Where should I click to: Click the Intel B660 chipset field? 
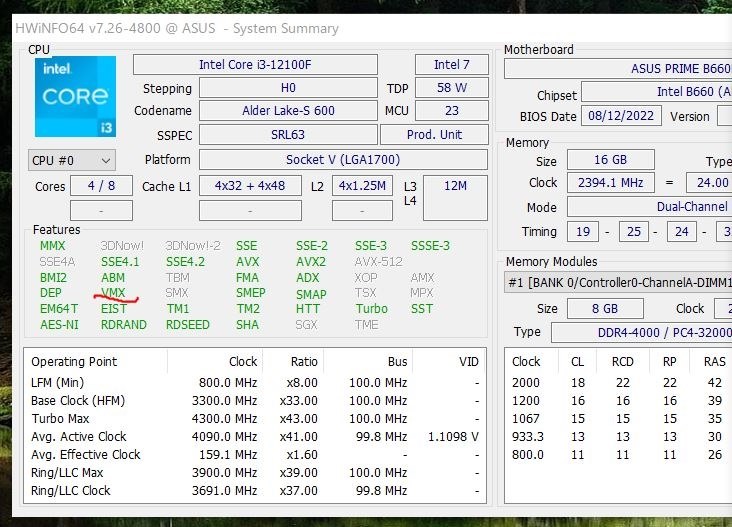pos(657,91)
